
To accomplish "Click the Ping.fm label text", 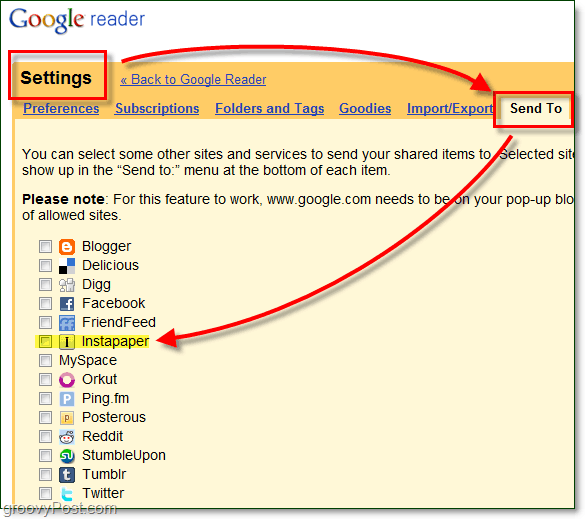I will (106, 398).
